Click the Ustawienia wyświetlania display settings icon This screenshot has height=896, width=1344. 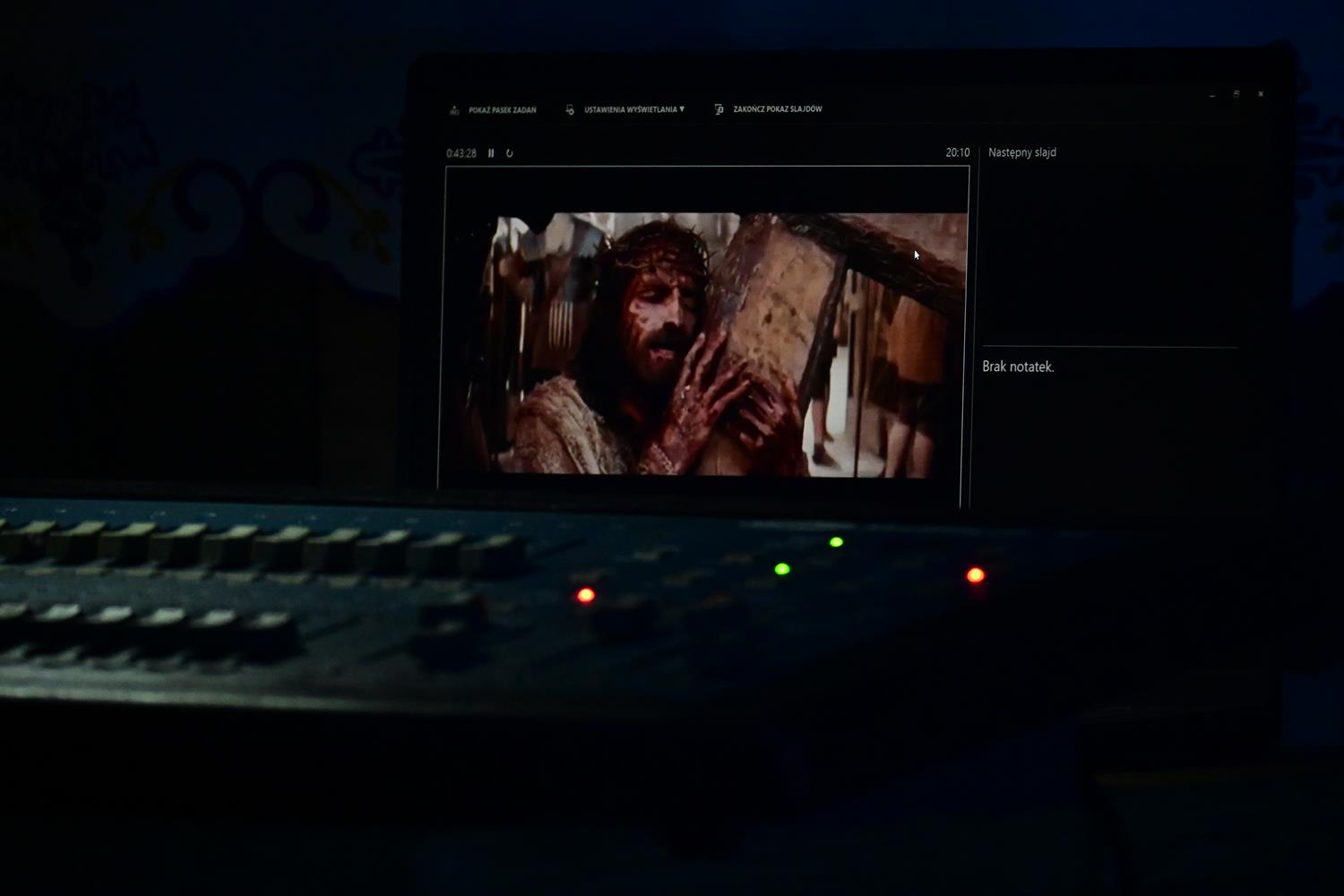(x=570, y=109)
